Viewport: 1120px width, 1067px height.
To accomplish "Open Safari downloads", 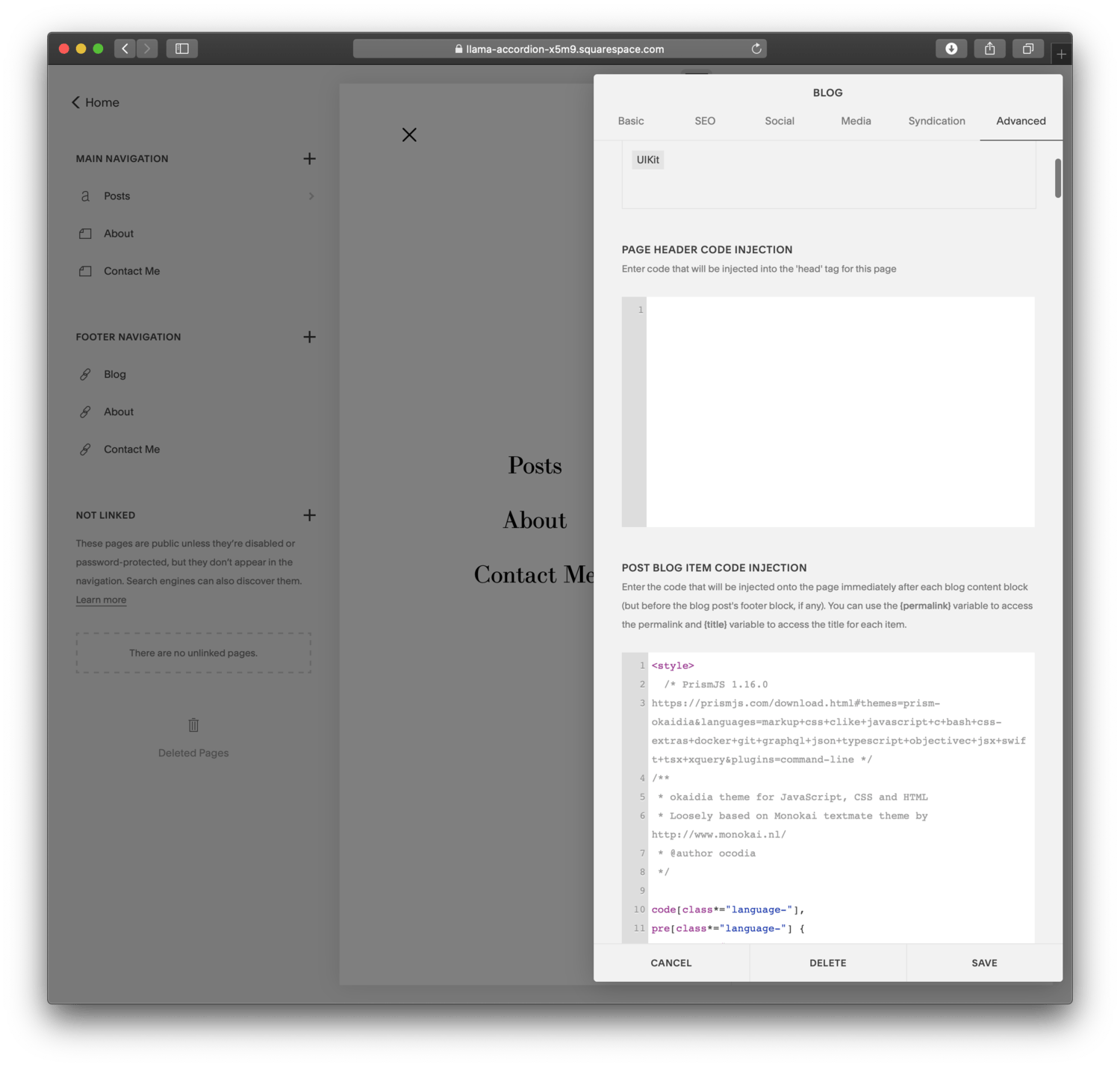I will tap(951, 48).
